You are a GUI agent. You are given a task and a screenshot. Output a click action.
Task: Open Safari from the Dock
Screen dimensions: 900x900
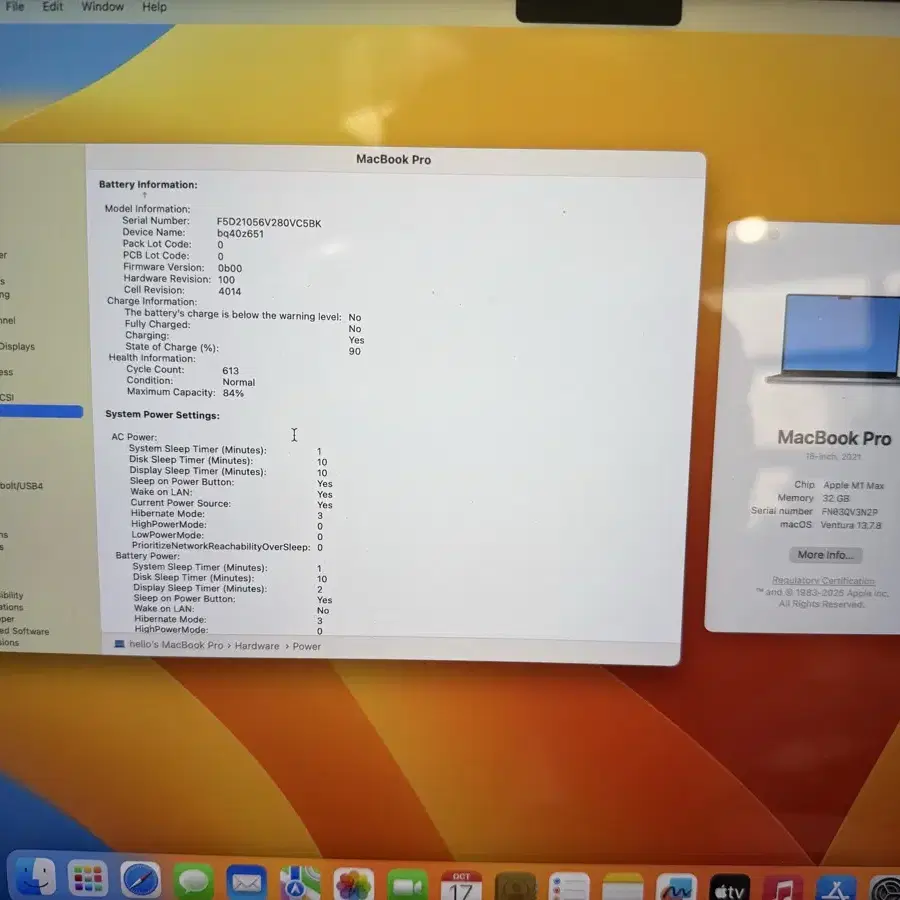(x=140, y=880)
